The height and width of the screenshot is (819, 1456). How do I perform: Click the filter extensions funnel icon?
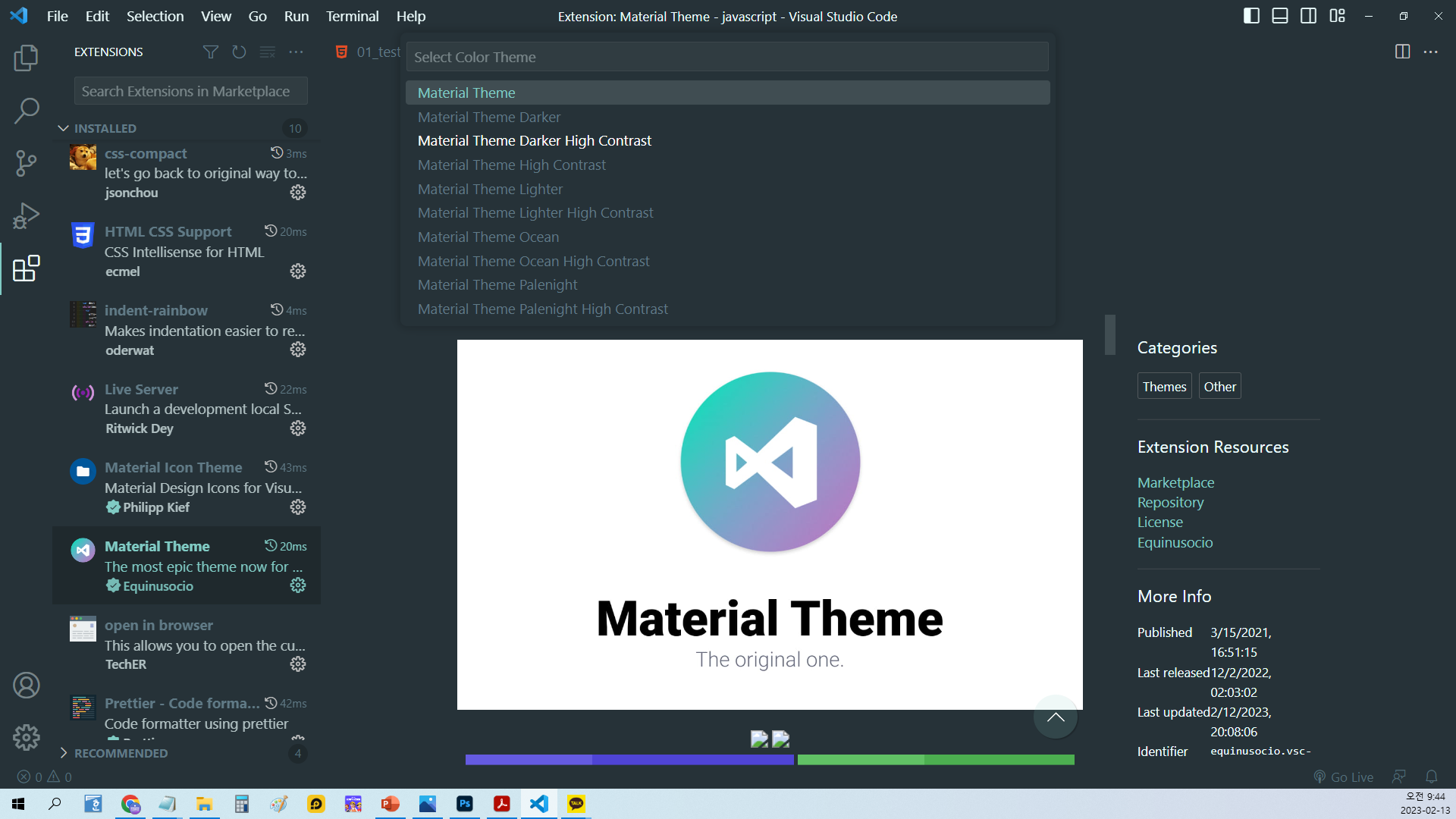[x=211, y=52]
